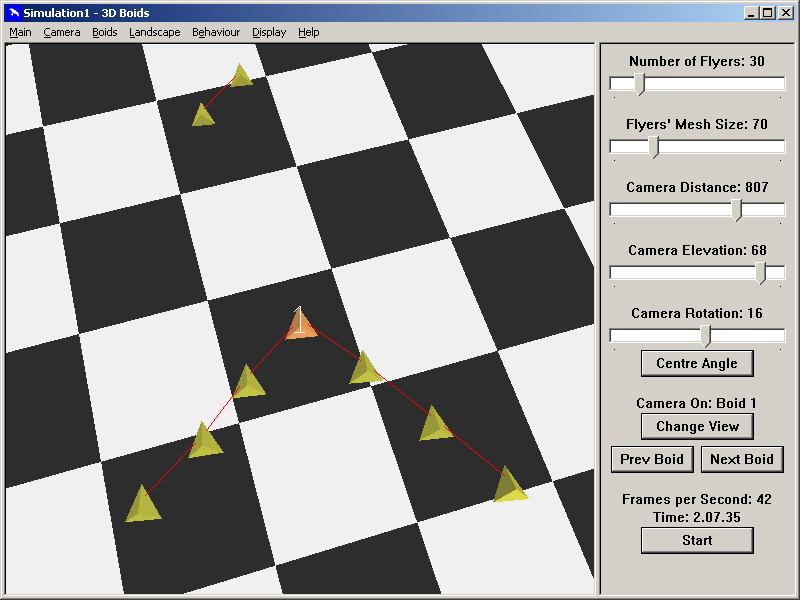800x600 pixels.
Task: Click the "Time: 2.07.35" text
Action: click(697, 517)
